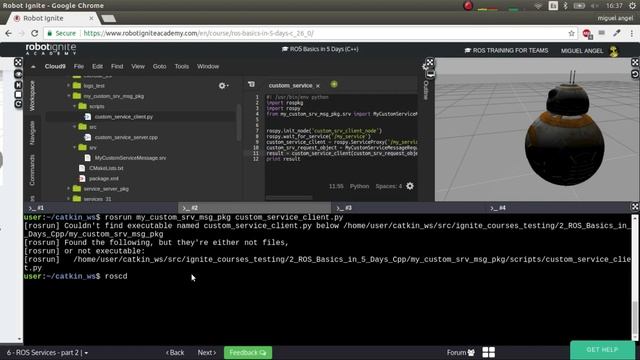Viewport: 640px width, 360px height.
Task: Open the Tools menu
Action: pyautogui.click(x=182, y=67)
